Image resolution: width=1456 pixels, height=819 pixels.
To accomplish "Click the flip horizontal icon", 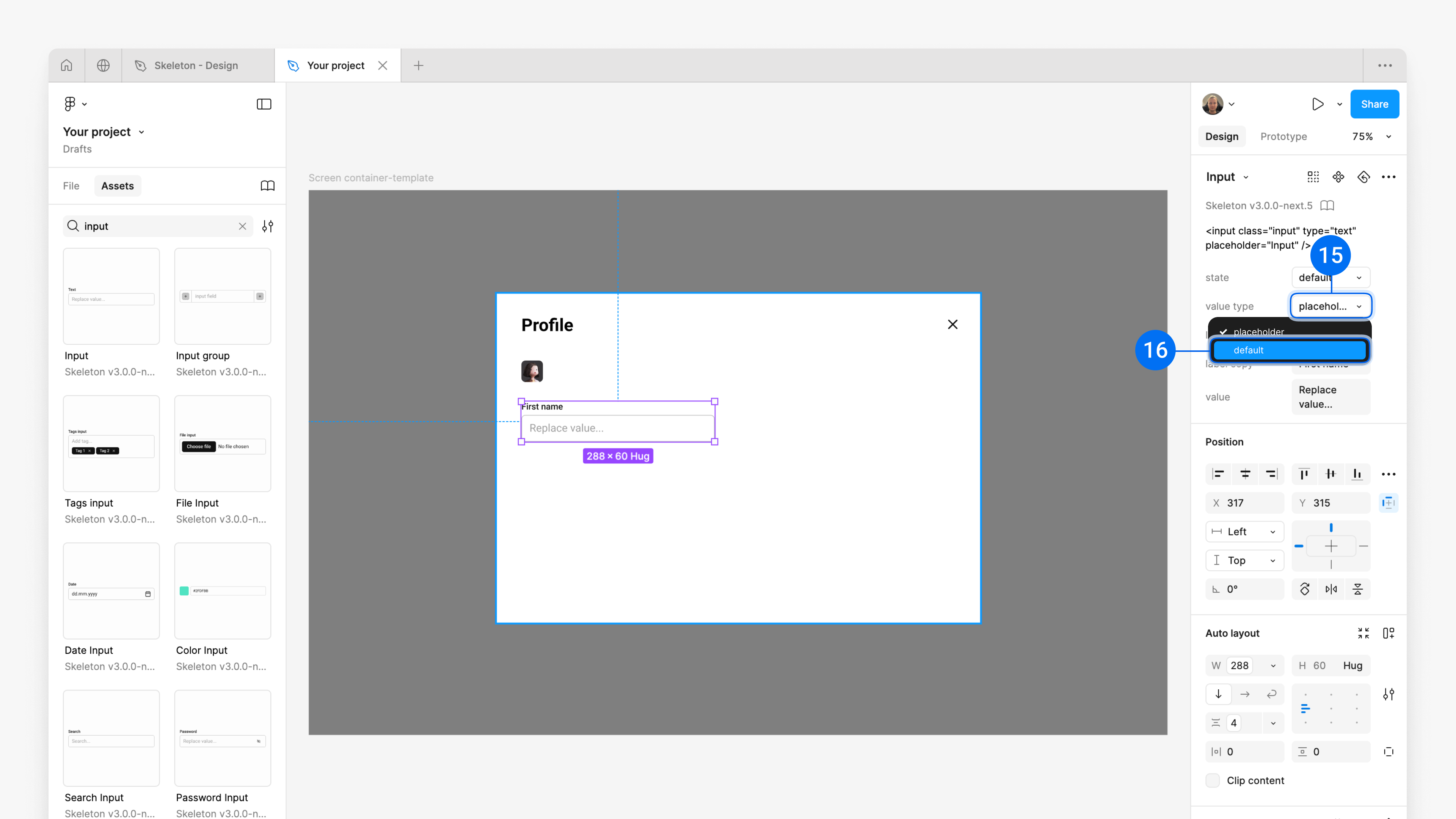I will [1331, 589].
